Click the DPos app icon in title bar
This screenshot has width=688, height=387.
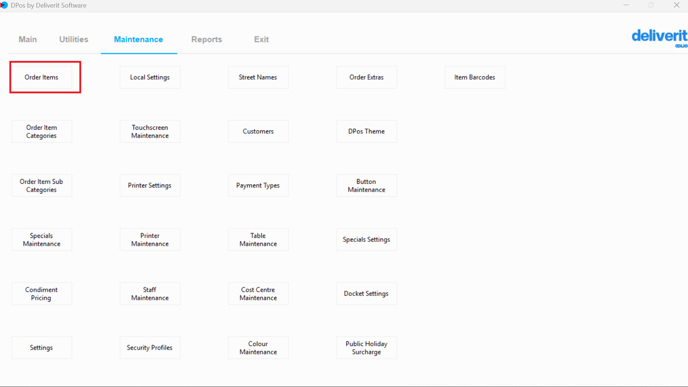coord(4,5)
